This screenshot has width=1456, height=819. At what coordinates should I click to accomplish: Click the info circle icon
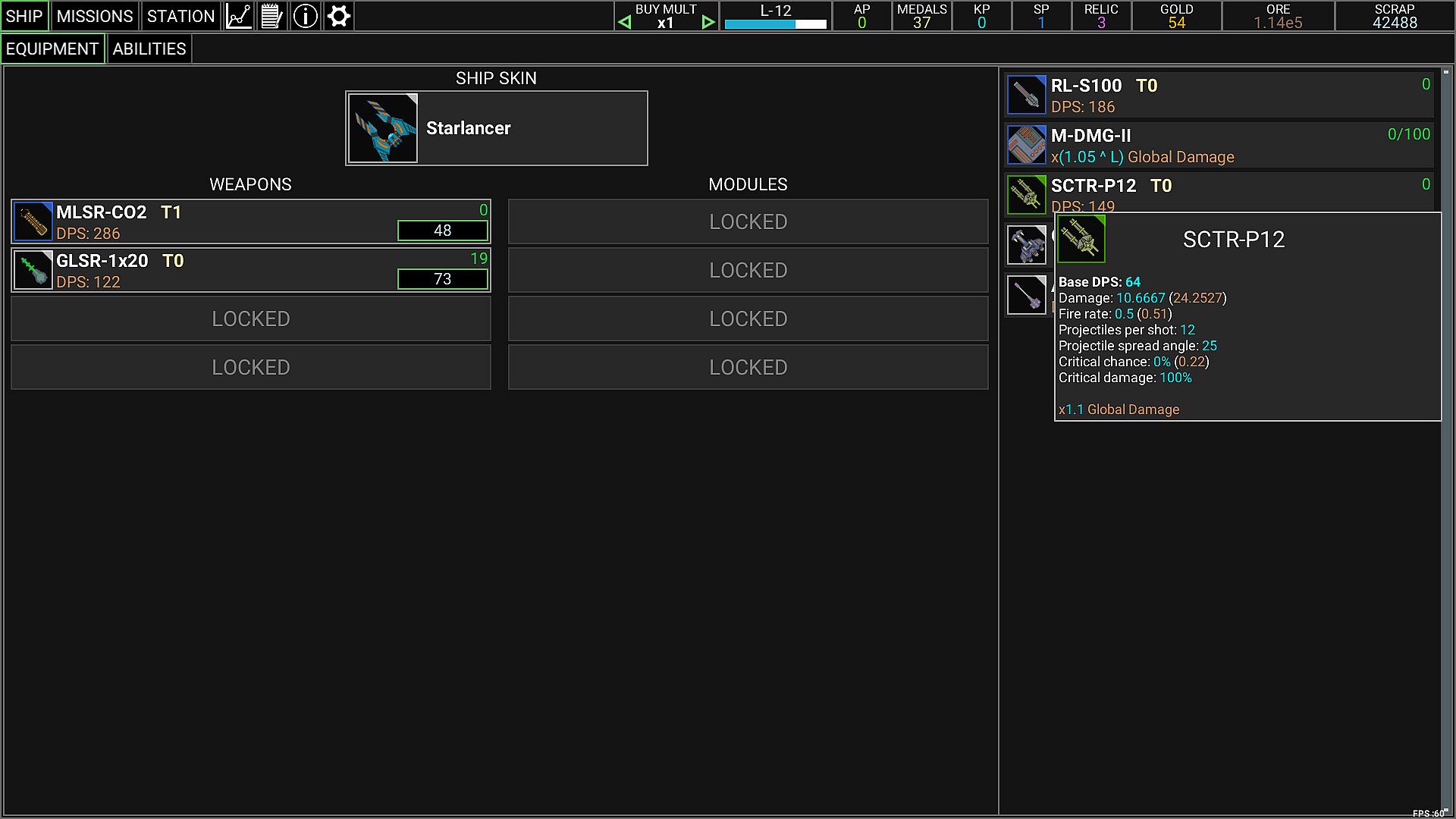306,16
